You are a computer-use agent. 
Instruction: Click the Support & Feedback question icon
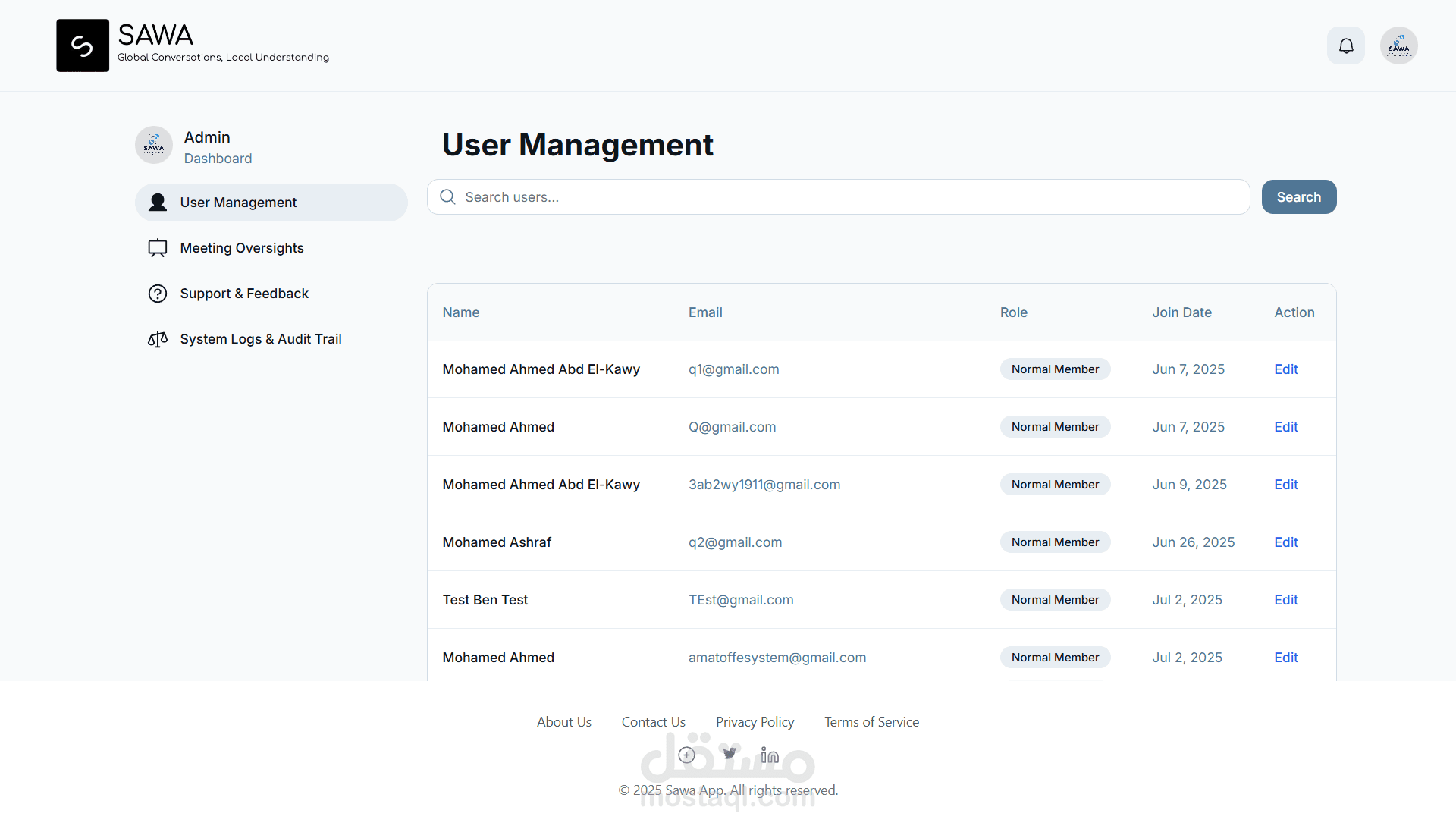tap(158, 294)
